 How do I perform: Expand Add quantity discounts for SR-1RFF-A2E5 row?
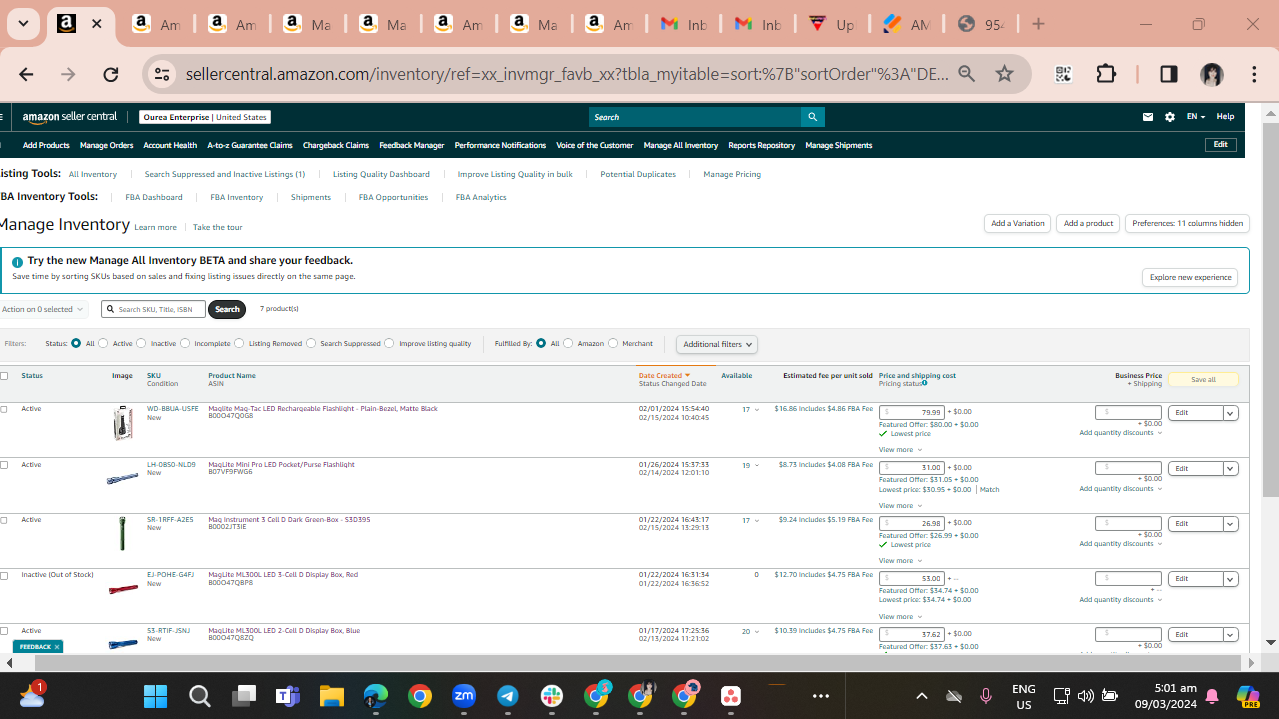coord(1120,544)
